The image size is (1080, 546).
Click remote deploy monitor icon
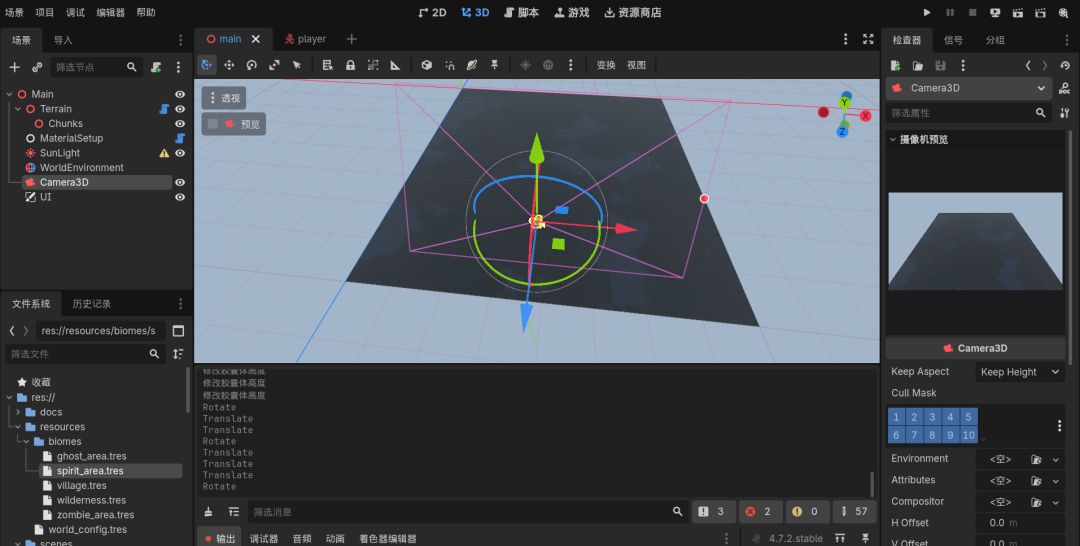pyautogui.click(x=995, y=12)
